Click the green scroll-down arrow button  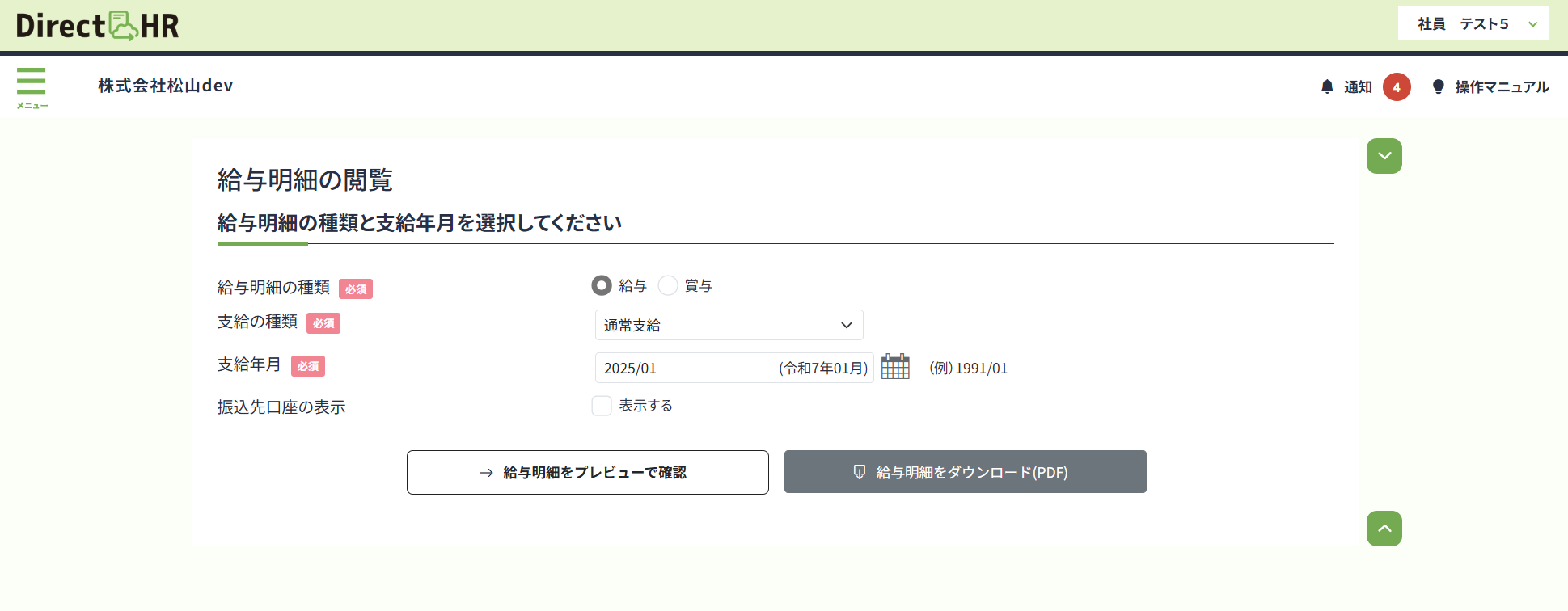click(1384, 156)
